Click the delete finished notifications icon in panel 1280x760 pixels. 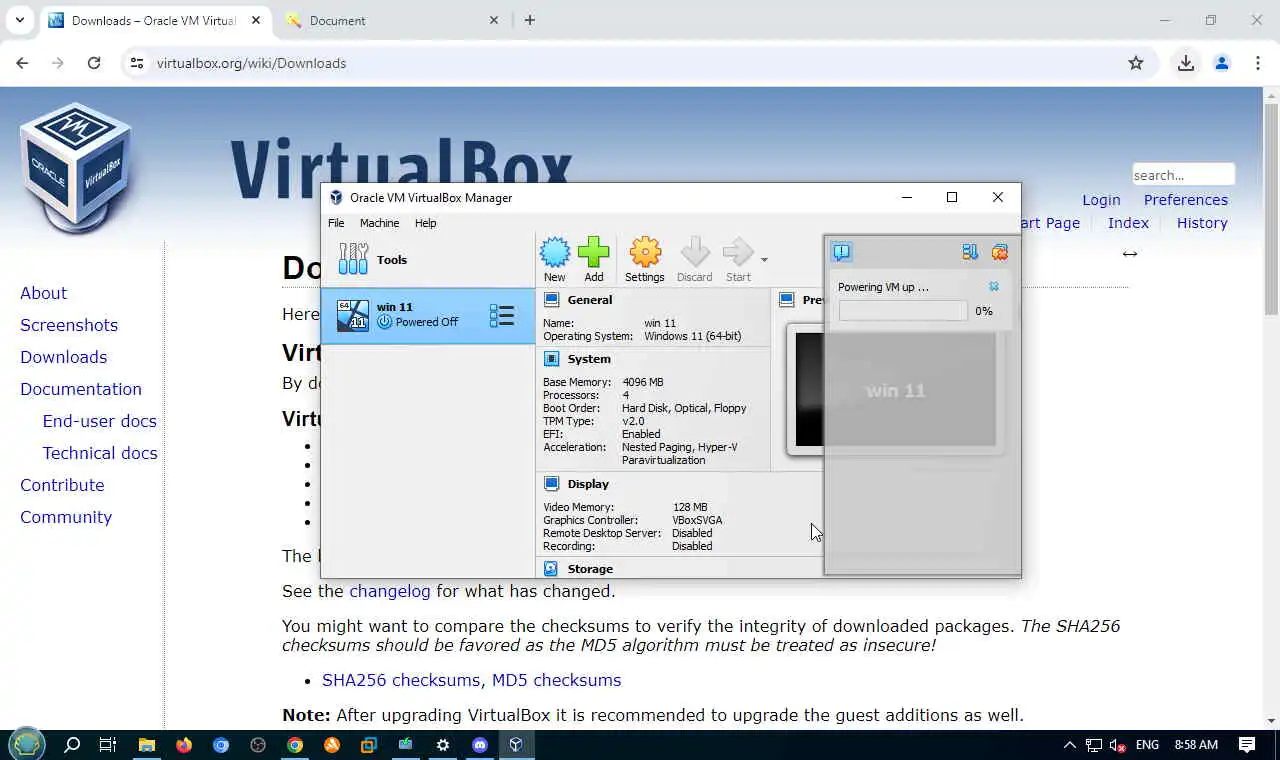pos(1000,252)
